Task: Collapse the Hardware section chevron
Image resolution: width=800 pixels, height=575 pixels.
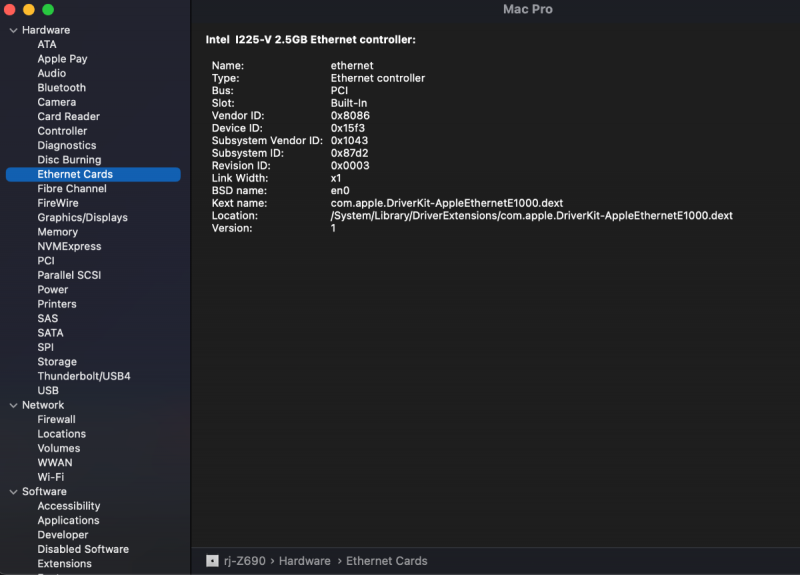Action: point(13,31)
